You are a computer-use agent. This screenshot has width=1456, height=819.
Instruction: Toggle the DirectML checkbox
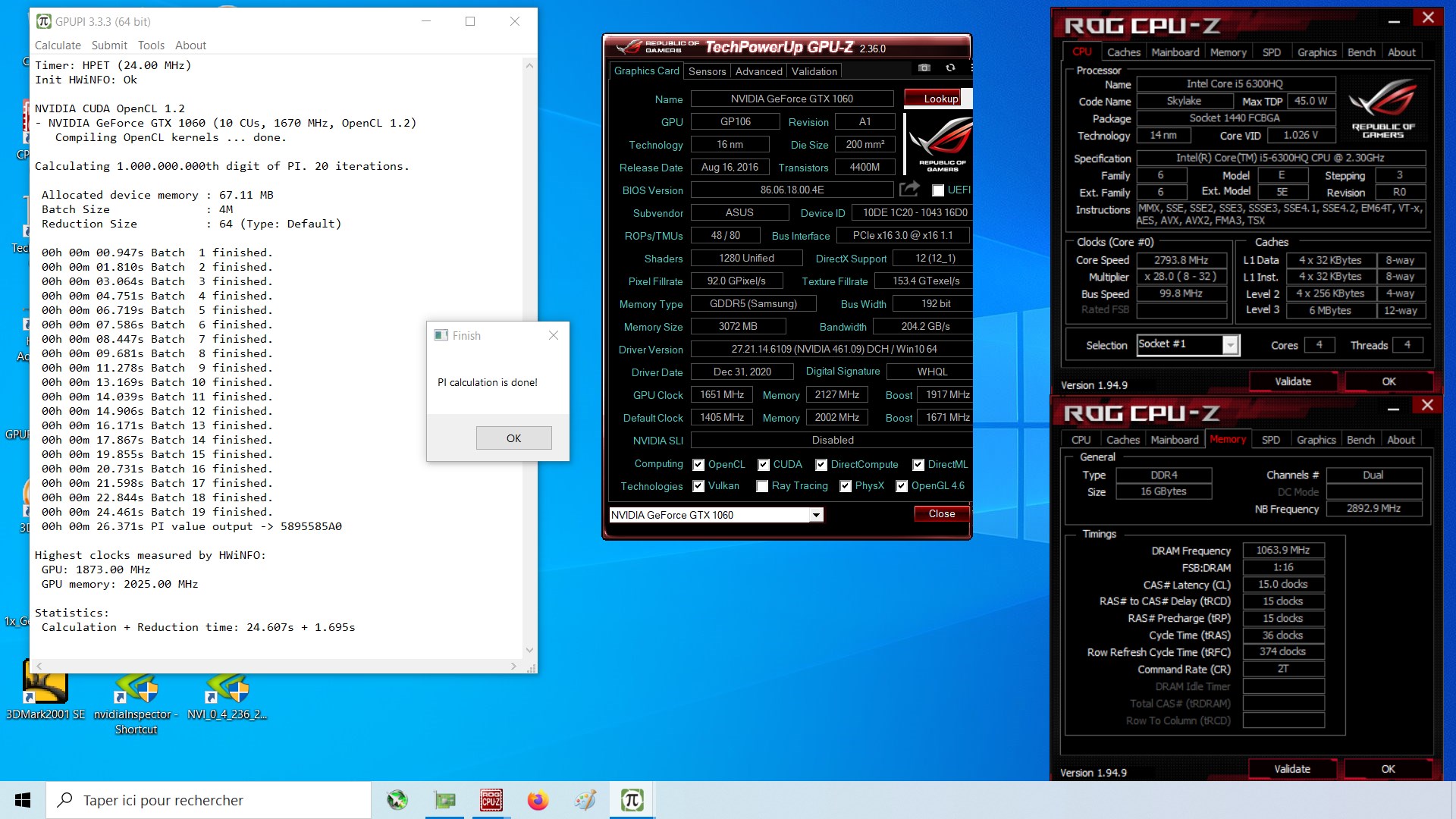(x=918, y=465)
